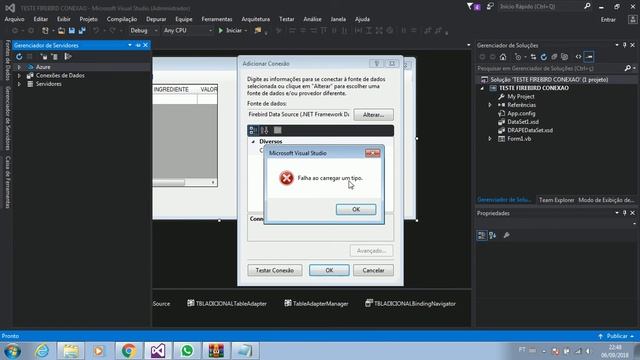
Task: Click Properties wrench icon in solution toolbar
Action: click(589, 57)
